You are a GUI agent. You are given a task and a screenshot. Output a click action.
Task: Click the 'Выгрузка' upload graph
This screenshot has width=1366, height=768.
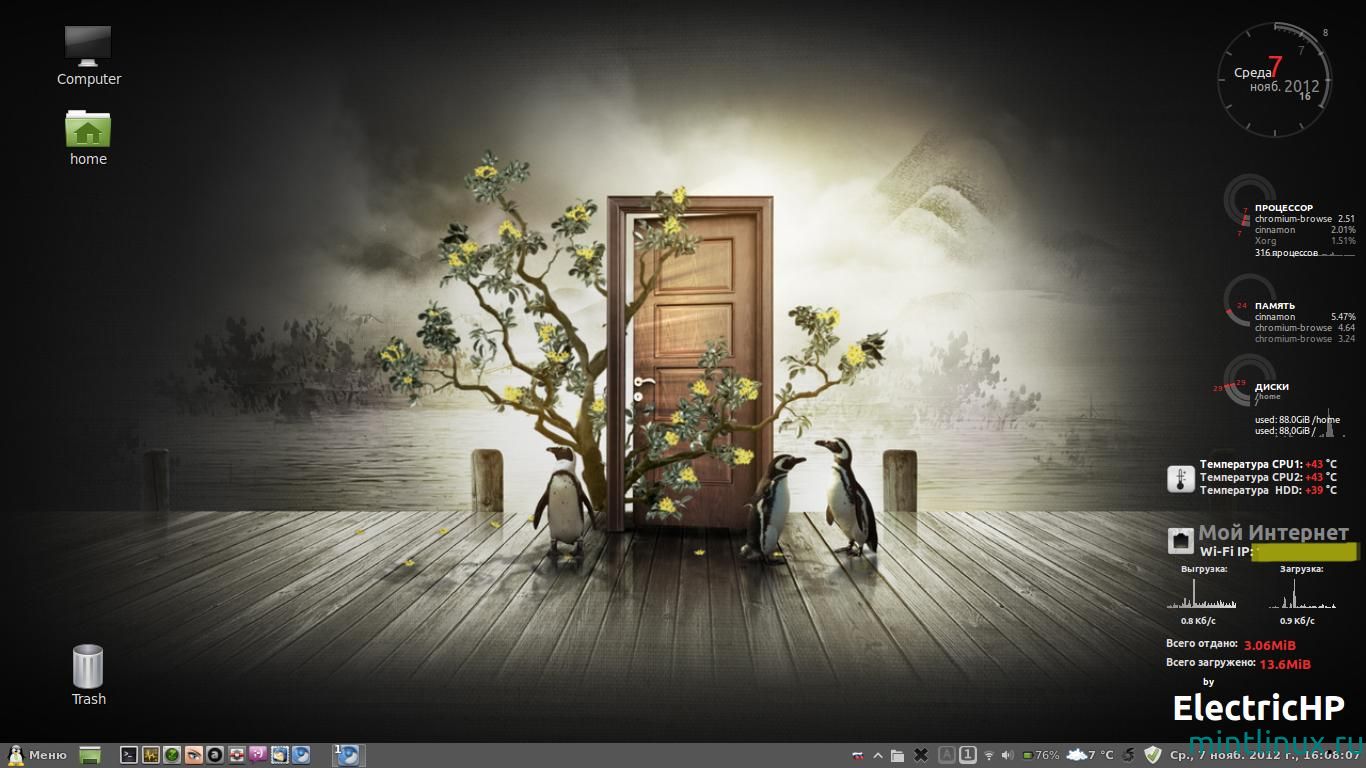pos(1203,592)
